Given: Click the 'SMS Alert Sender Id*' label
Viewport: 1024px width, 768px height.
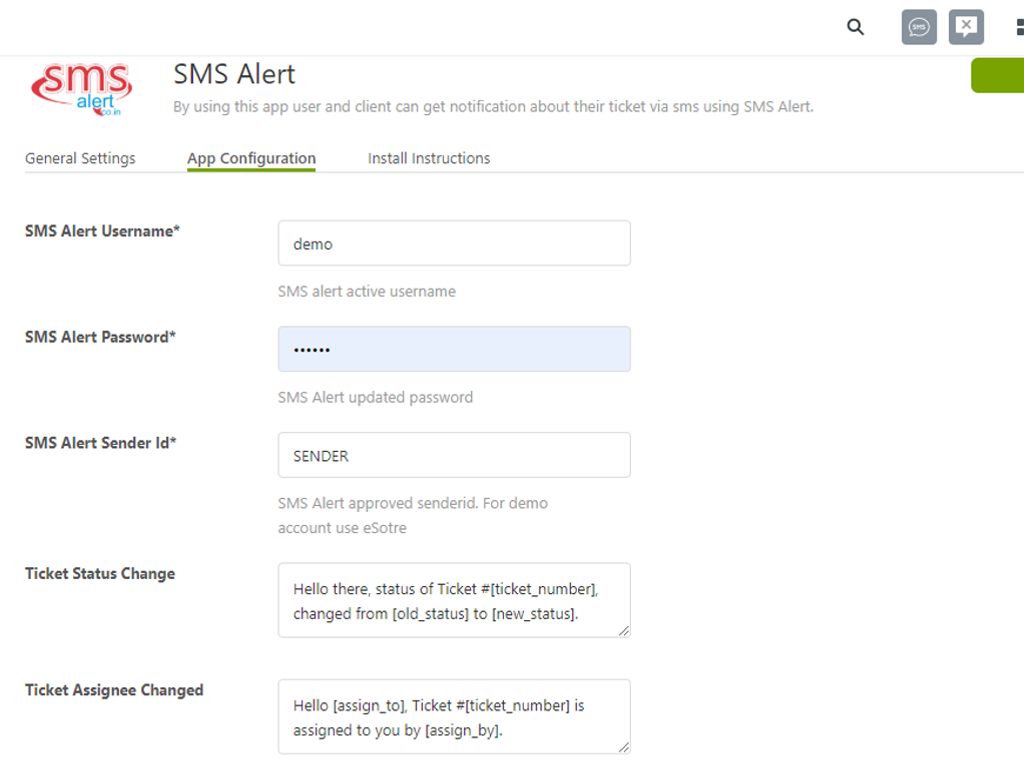Looking at the screenshot, I should [101, 443].
